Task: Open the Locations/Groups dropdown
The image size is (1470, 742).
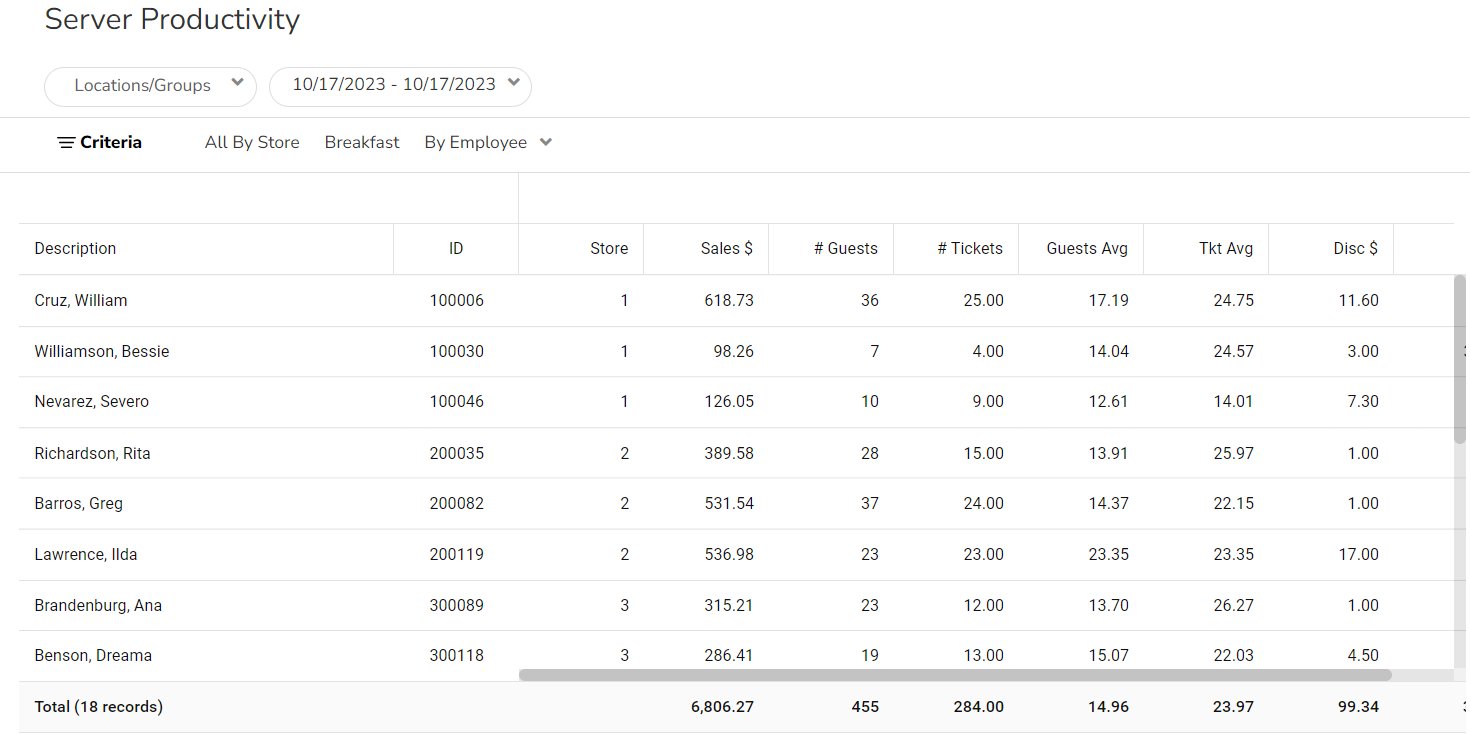Action: pyautogui.click(x=150, y=86)
